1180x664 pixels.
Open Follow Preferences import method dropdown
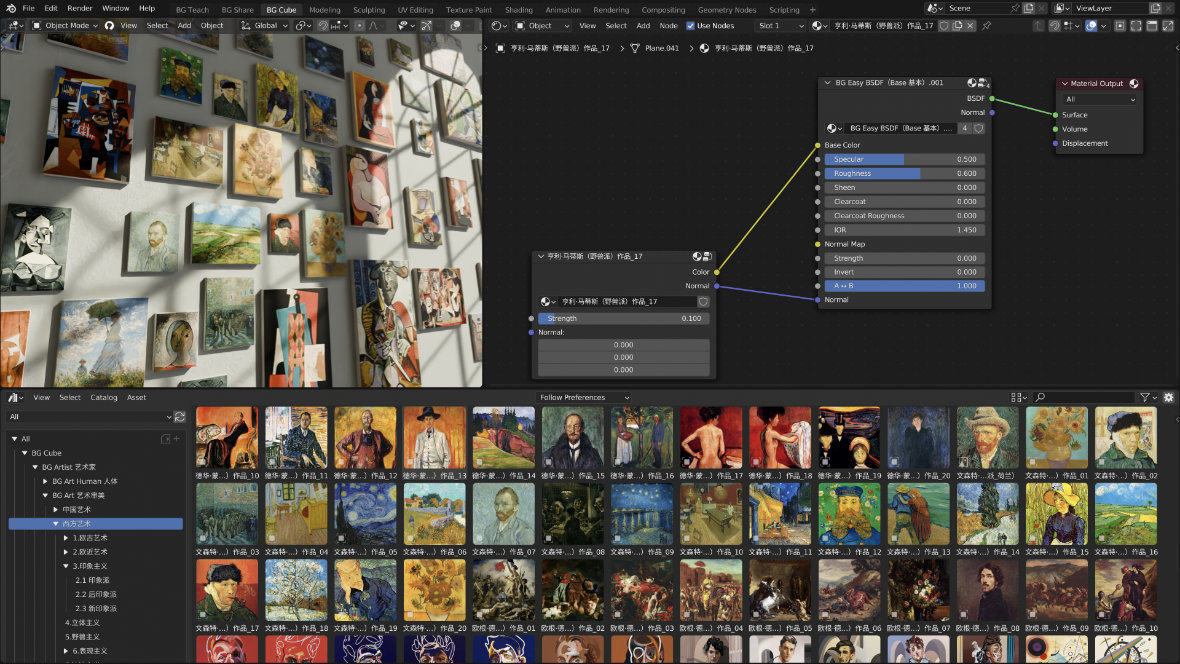584,397
